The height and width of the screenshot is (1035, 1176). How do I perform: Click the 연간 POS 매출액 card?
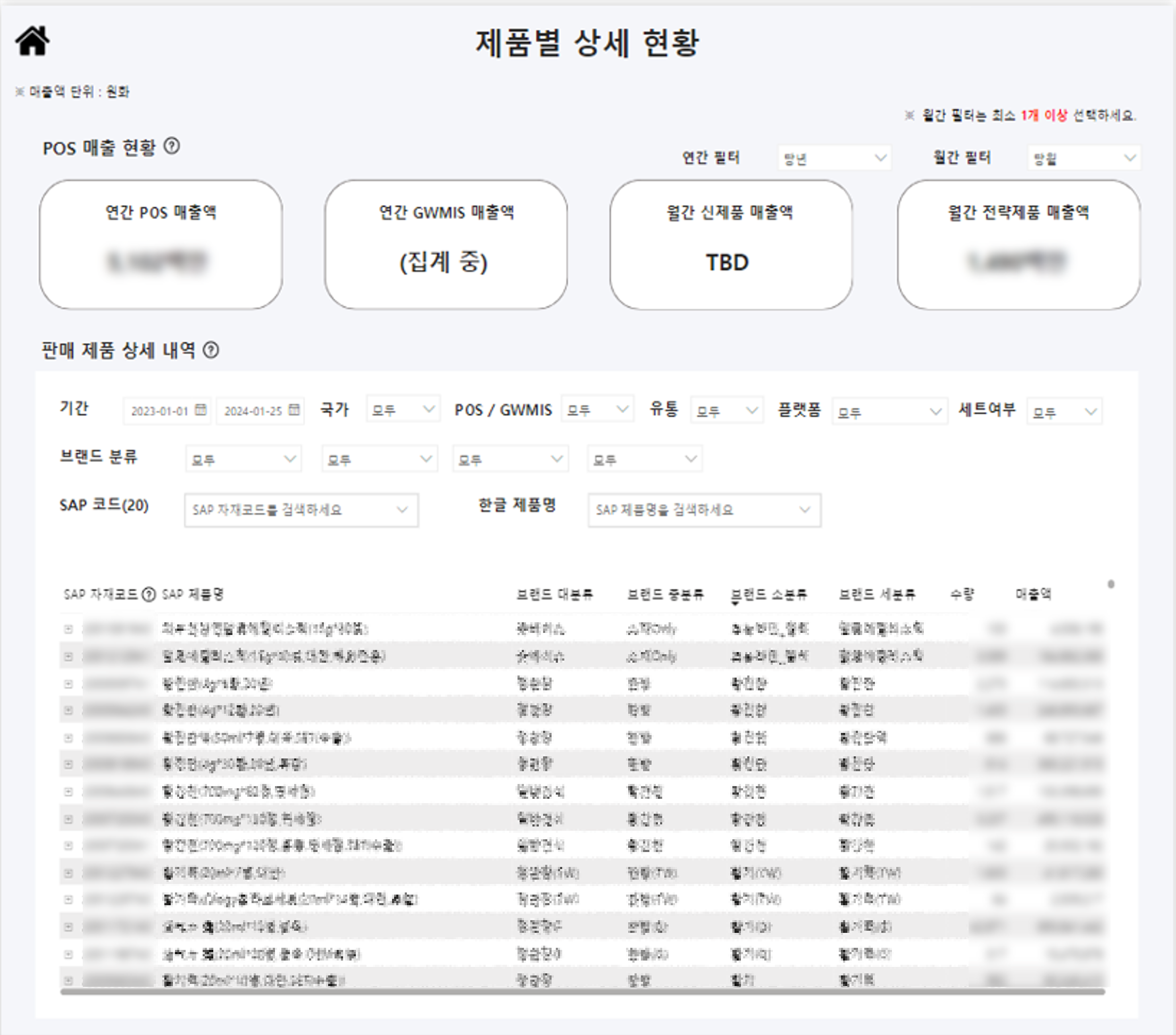click(x=161, y=245)
